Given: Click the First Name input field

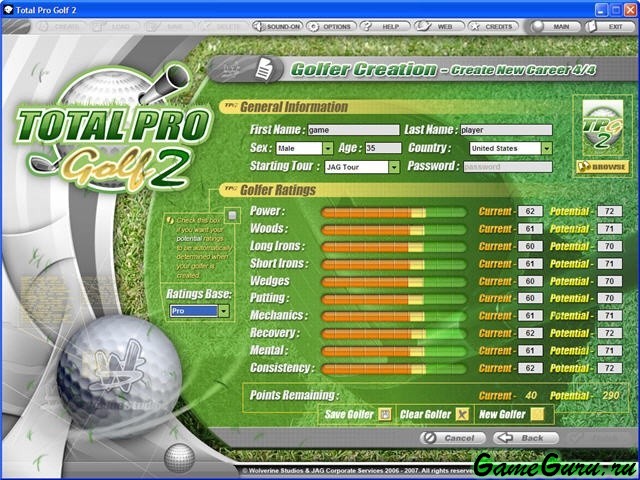Looking at the screenshot, I should point(353,130).
